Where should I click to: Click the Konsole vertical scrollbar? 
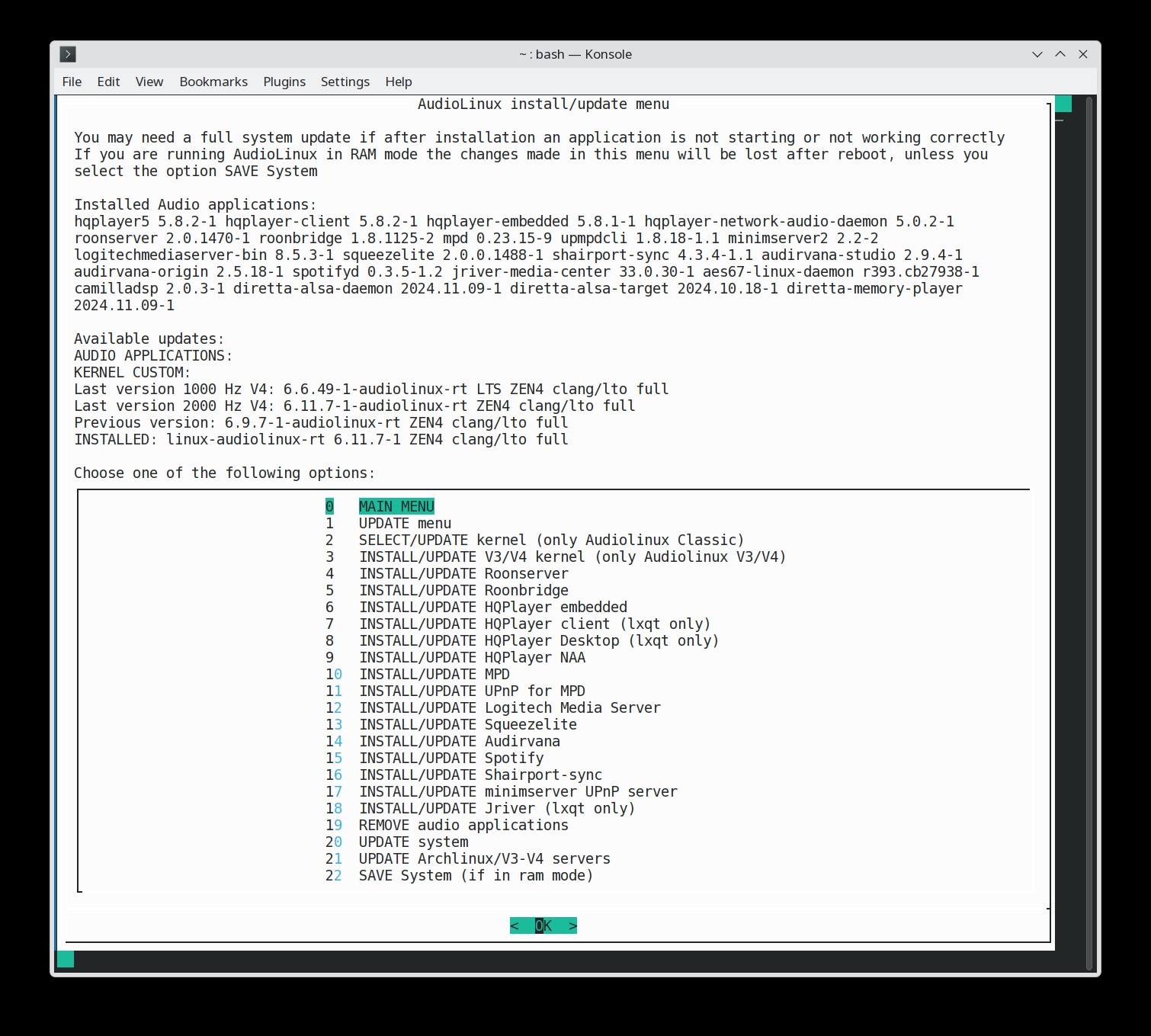pos(1089,534)
